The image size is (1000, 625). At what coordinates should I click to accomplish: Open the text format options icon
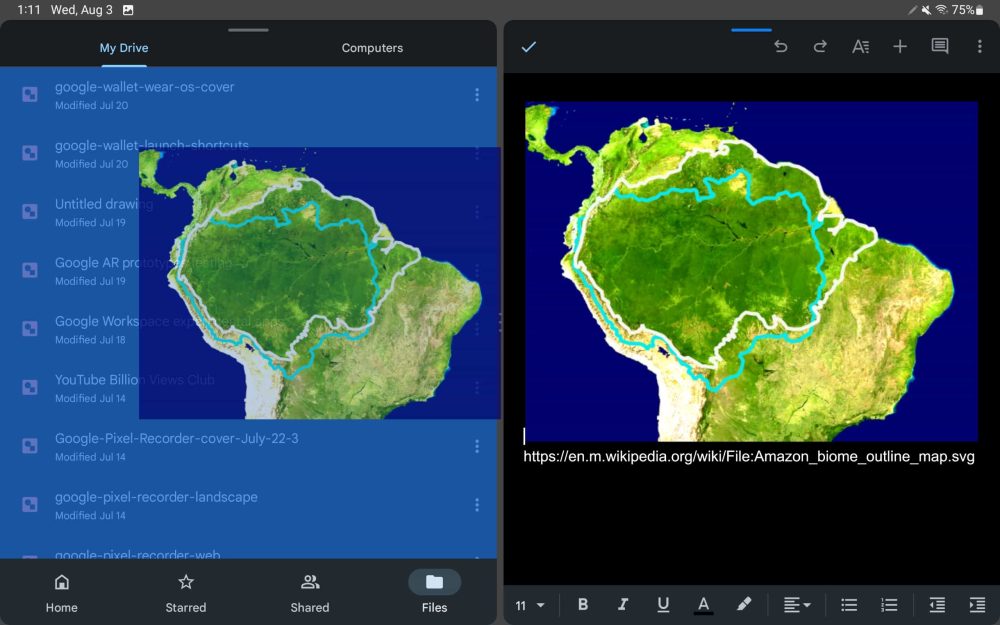[x=860, y=47]
